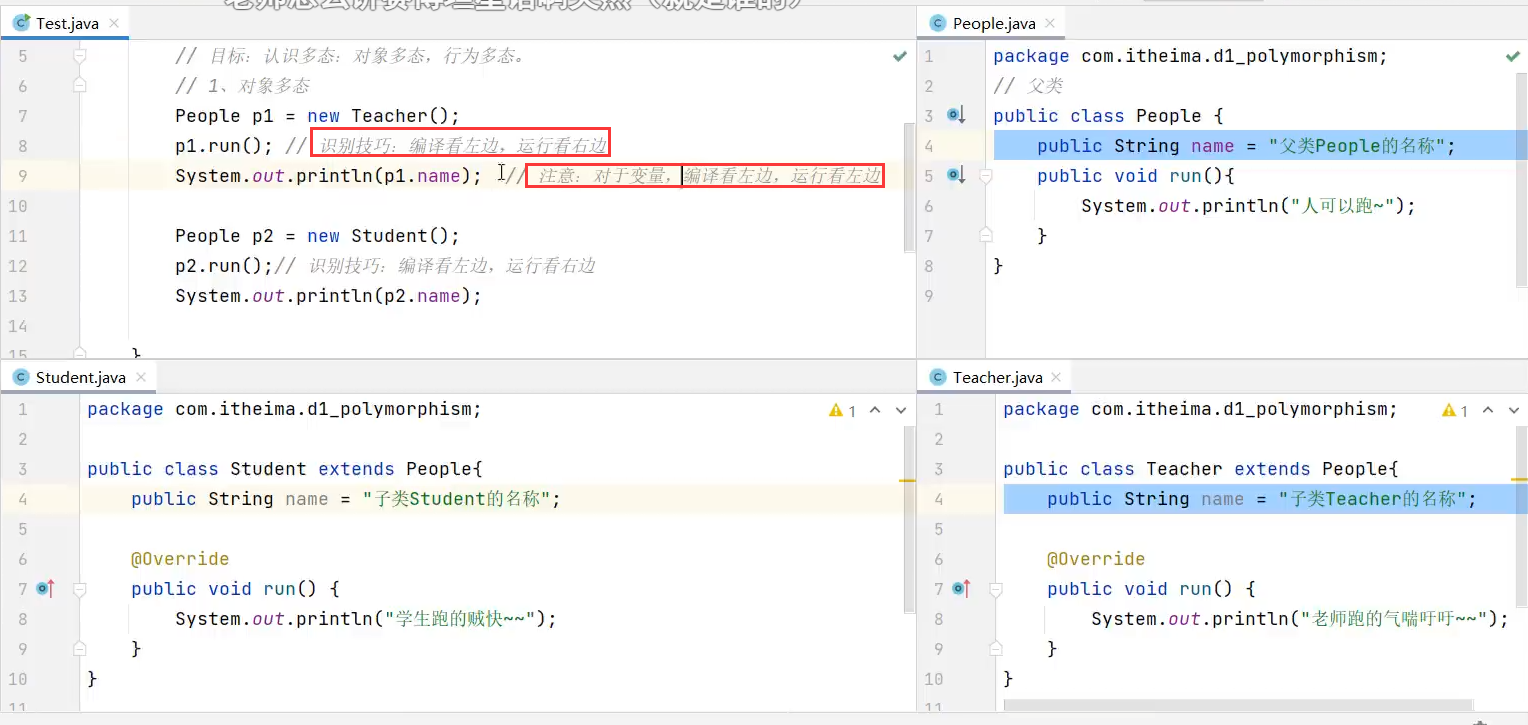The image size is (1528, 725).
Task: Click the class file icon on Student.java tab
Action: (x=21, y=377)
